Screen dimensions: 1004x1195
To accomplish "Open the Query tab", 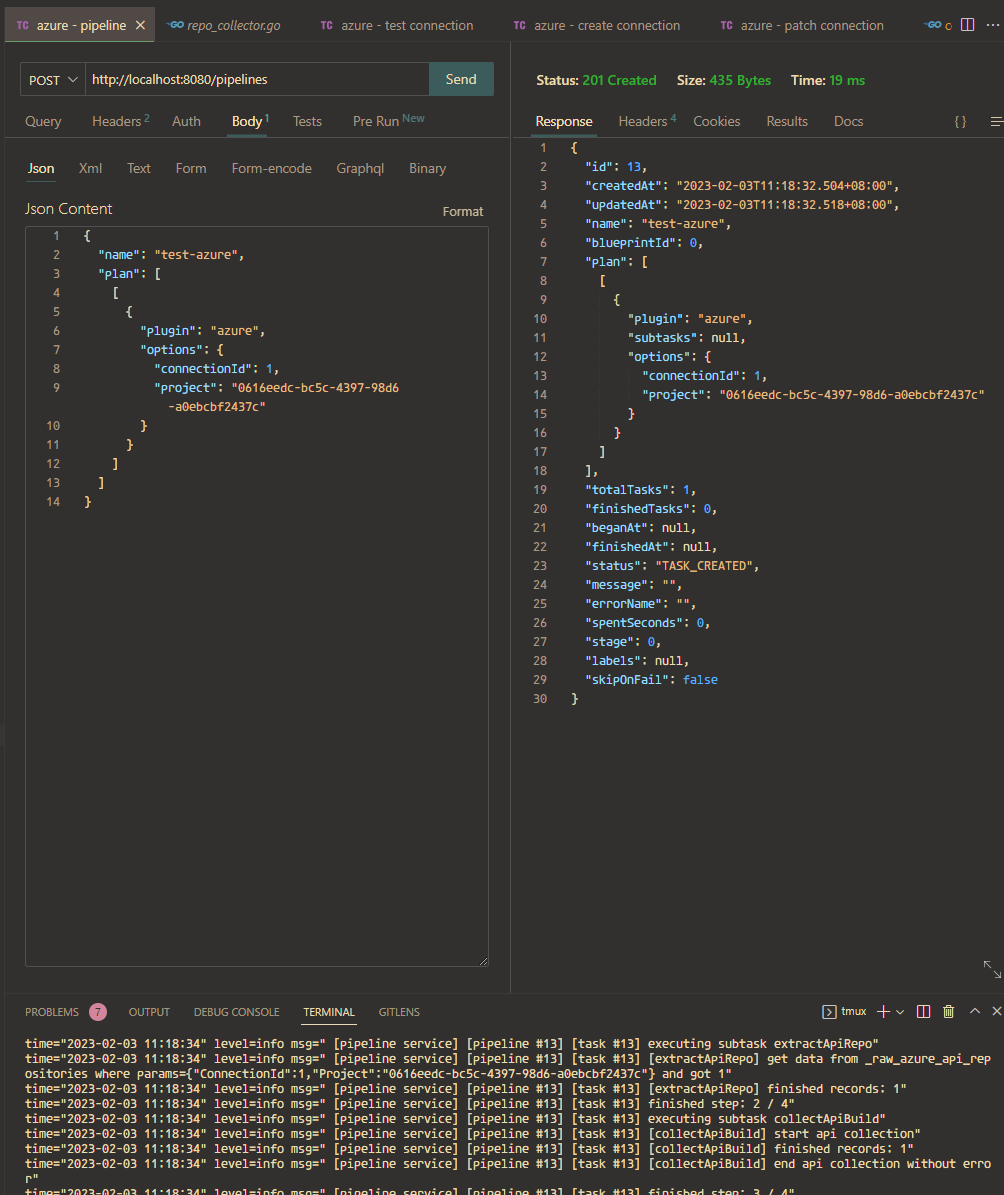I will coord(43,121).
